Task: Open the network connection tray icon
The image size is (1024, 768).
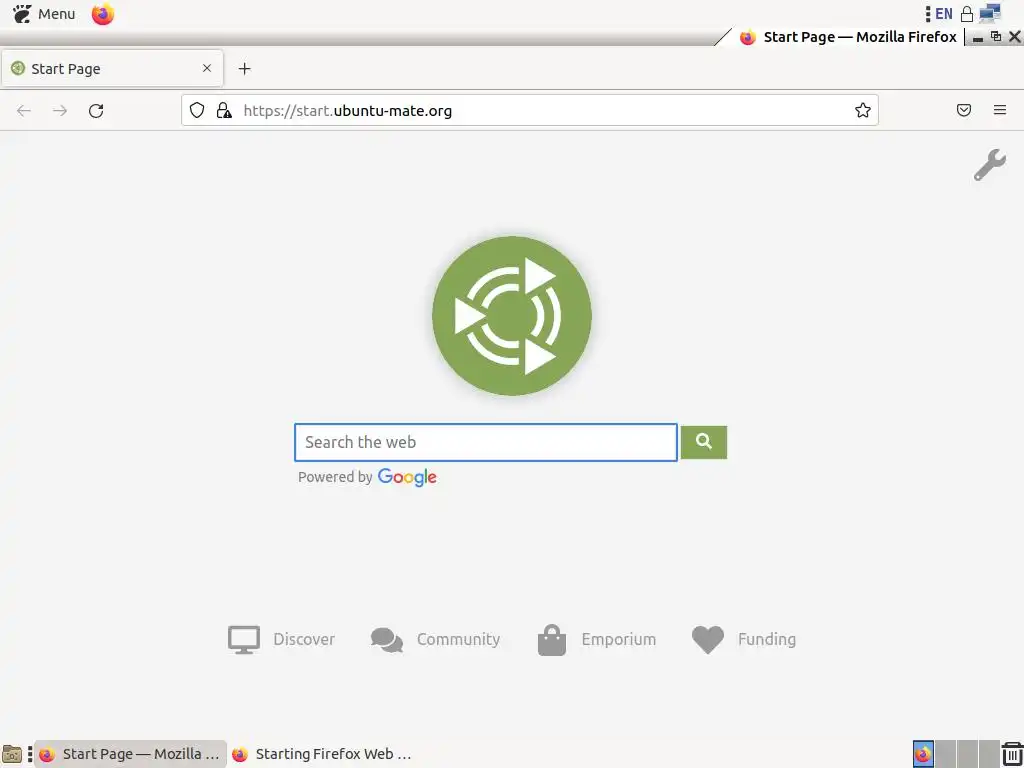Action: 990,14
